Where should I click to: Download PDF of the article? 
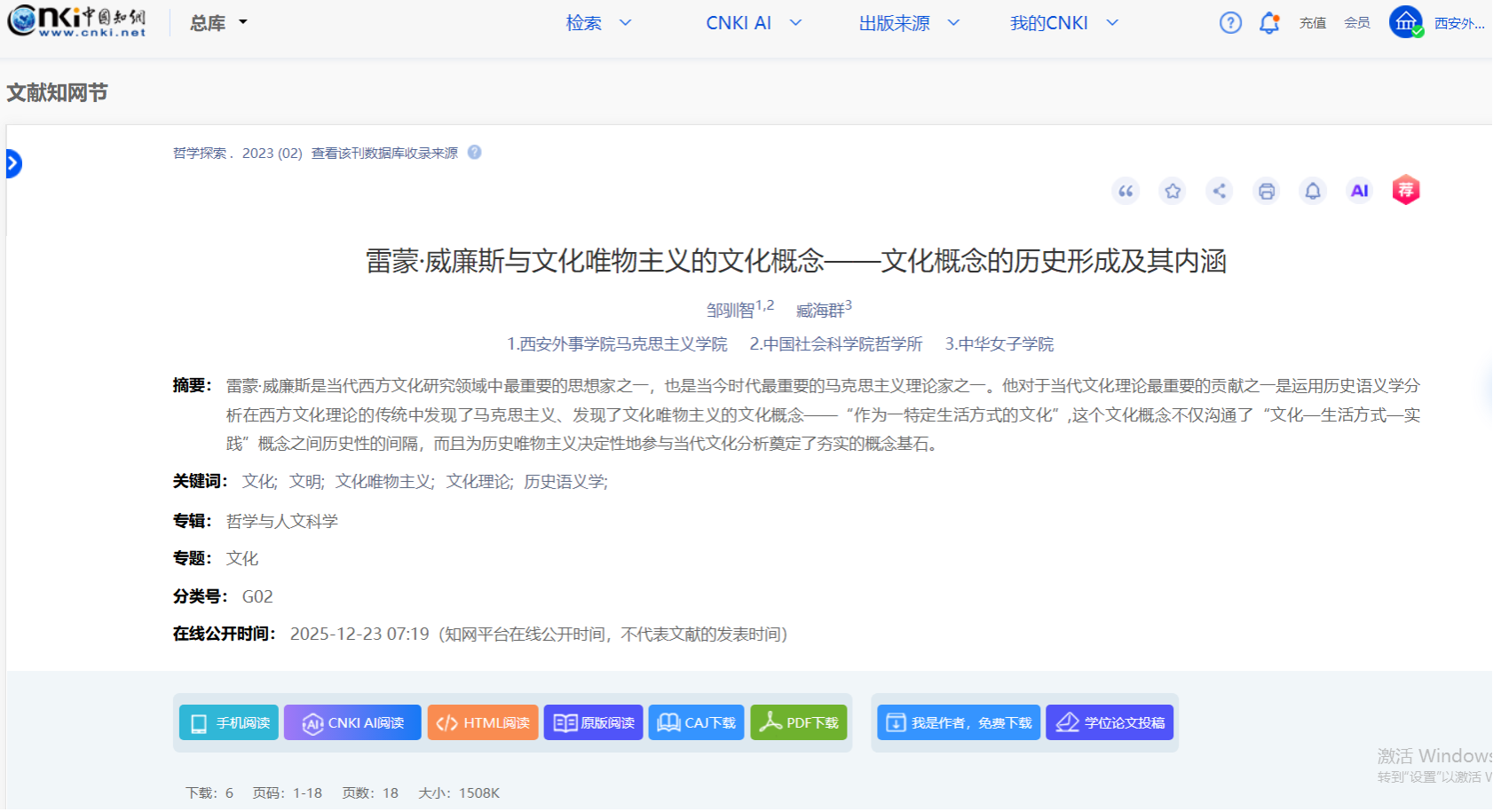pos(798,721)
